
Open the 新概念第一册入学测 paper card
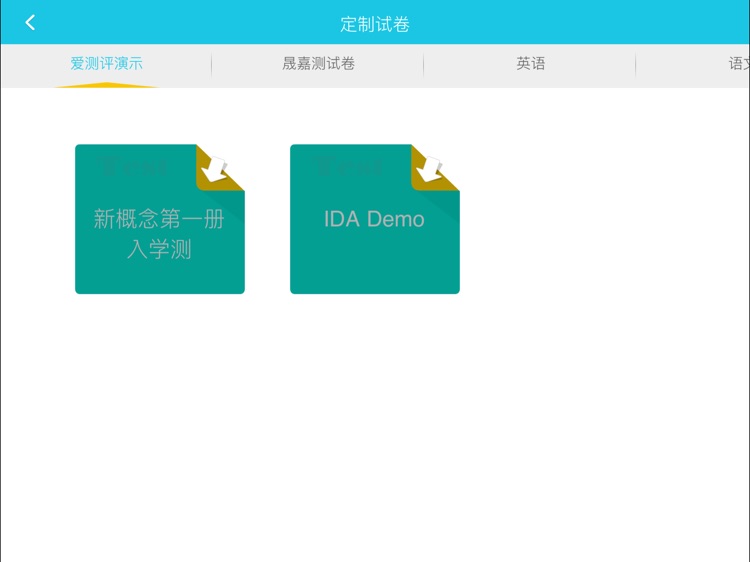160,219
